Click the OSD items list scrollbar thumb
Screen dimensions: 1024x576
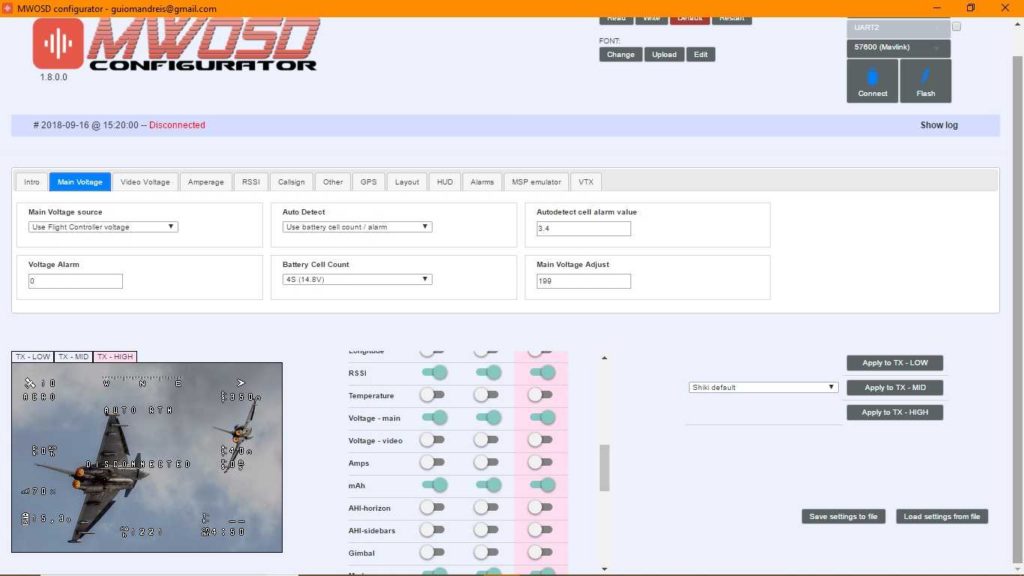[604, 468]
